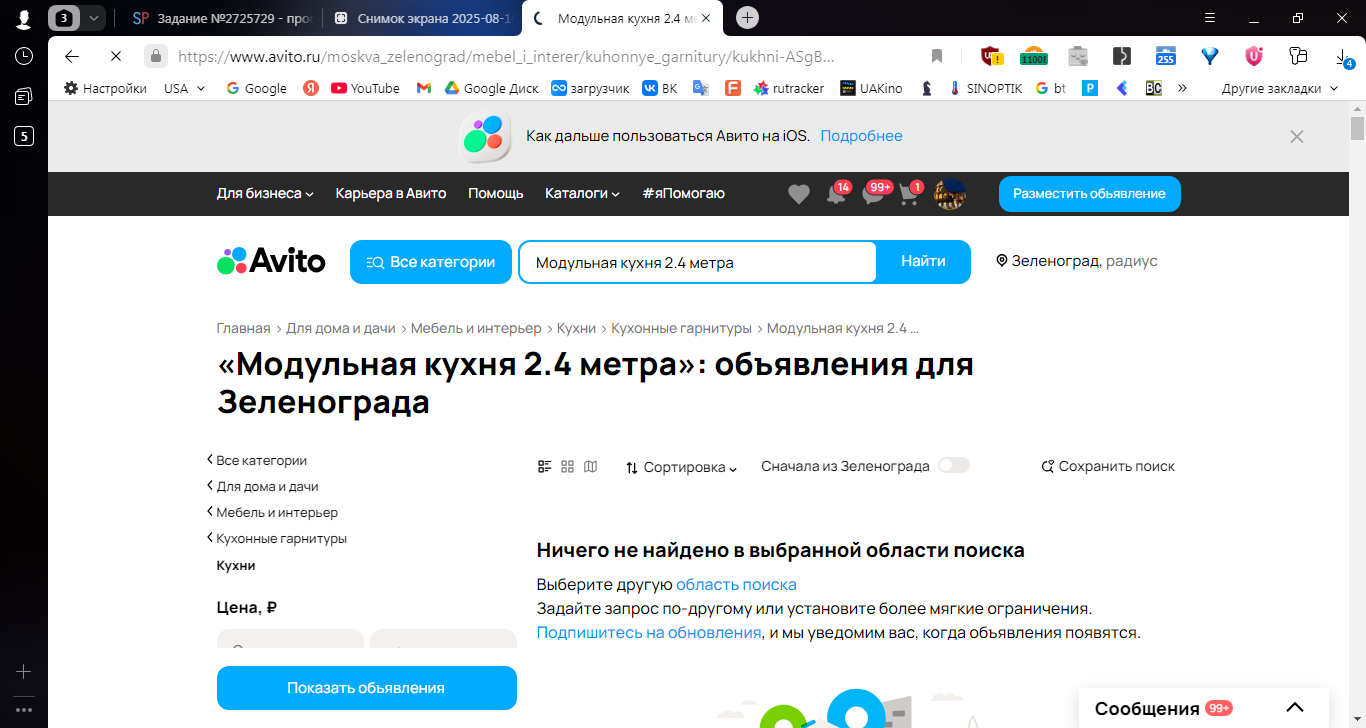Toggle Сначала из Зеленограда switch
1366x728 pixels.
(954, 465)
